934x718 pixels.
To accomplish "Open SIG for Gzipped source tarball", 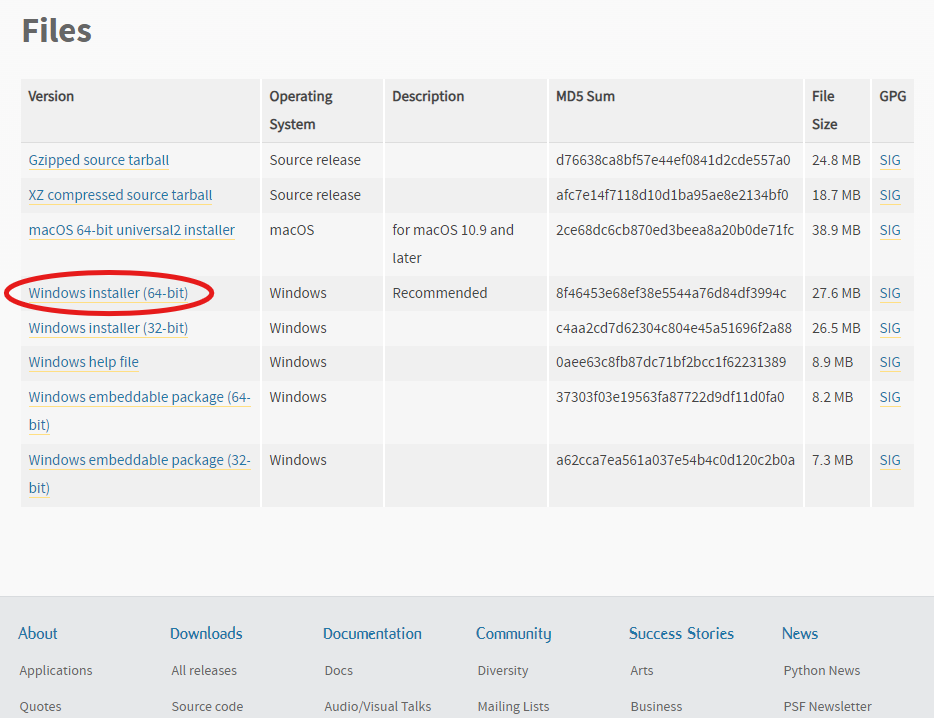I will point(890,160).
